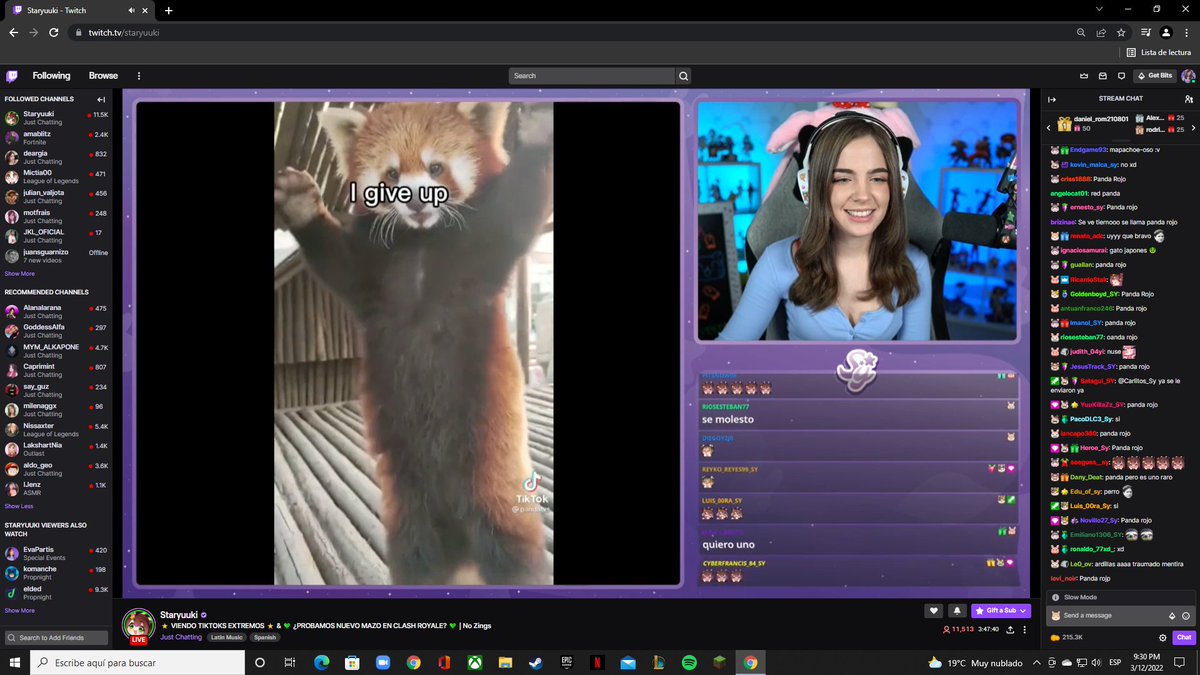Click Show More under followed channels

[19, 273]
